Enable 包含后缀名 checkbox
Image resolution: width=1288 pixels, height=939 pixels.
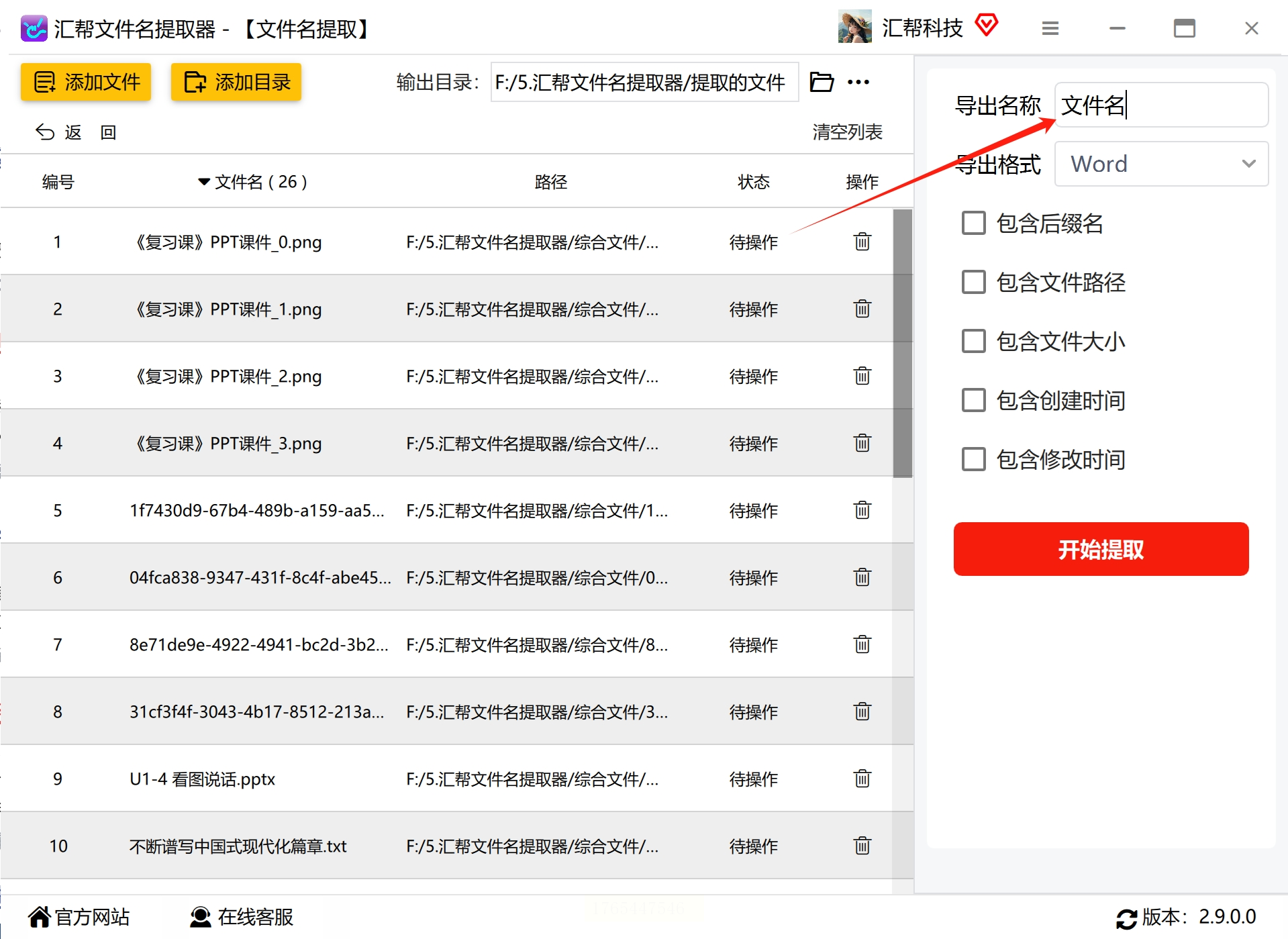tap(974, 223)
